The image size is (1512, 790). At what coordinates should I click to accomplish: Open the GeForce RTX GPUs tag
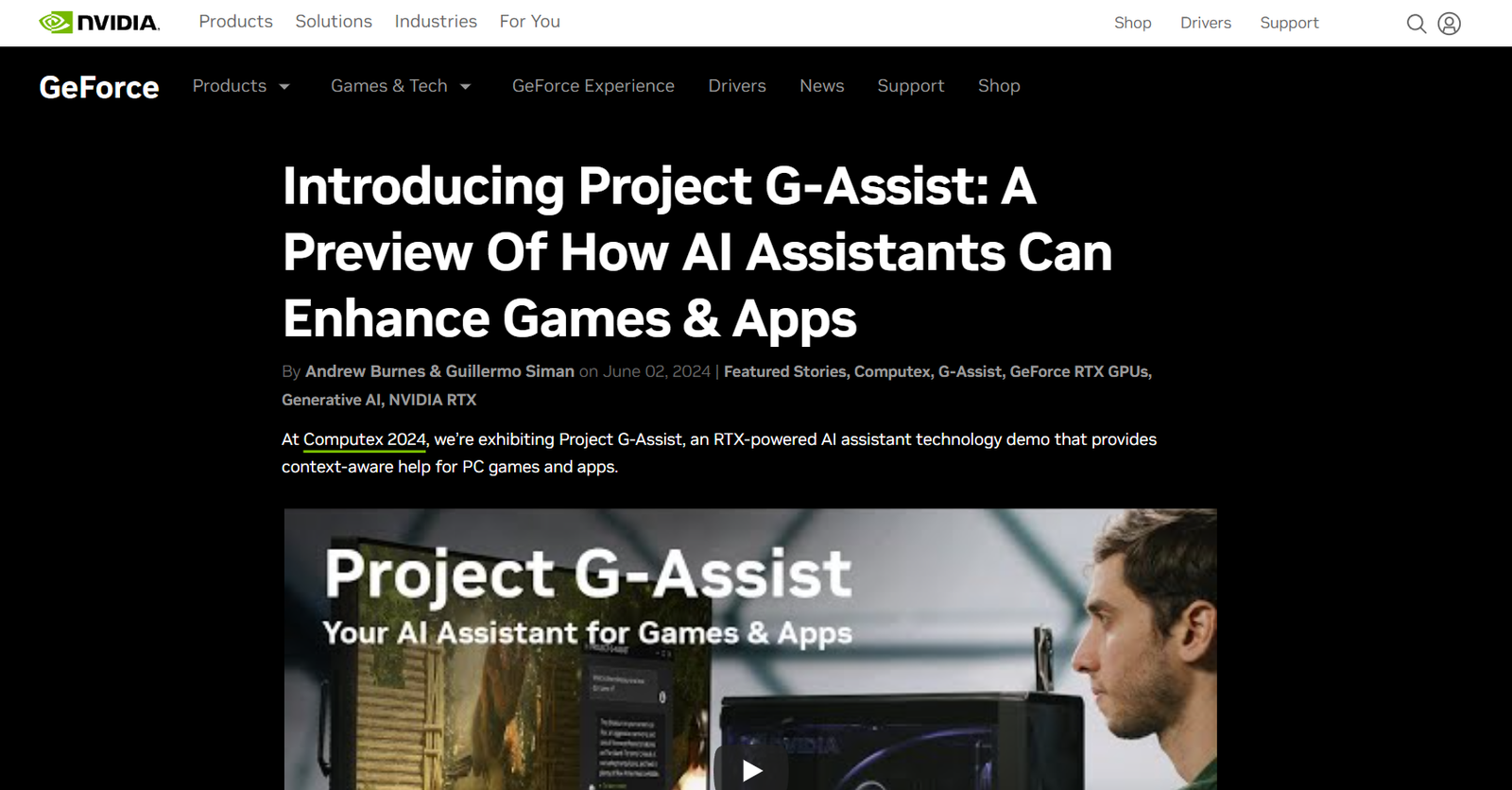click(1080, 371)
